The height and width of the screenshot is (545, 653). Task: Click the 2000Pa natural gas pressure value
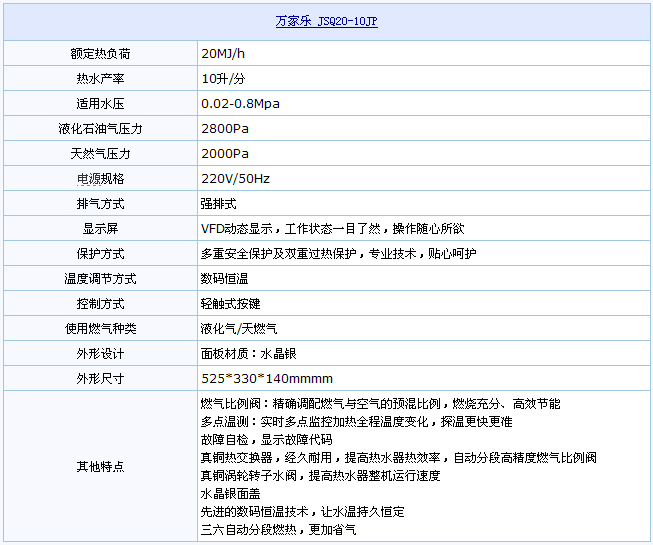tap(225, 153)
